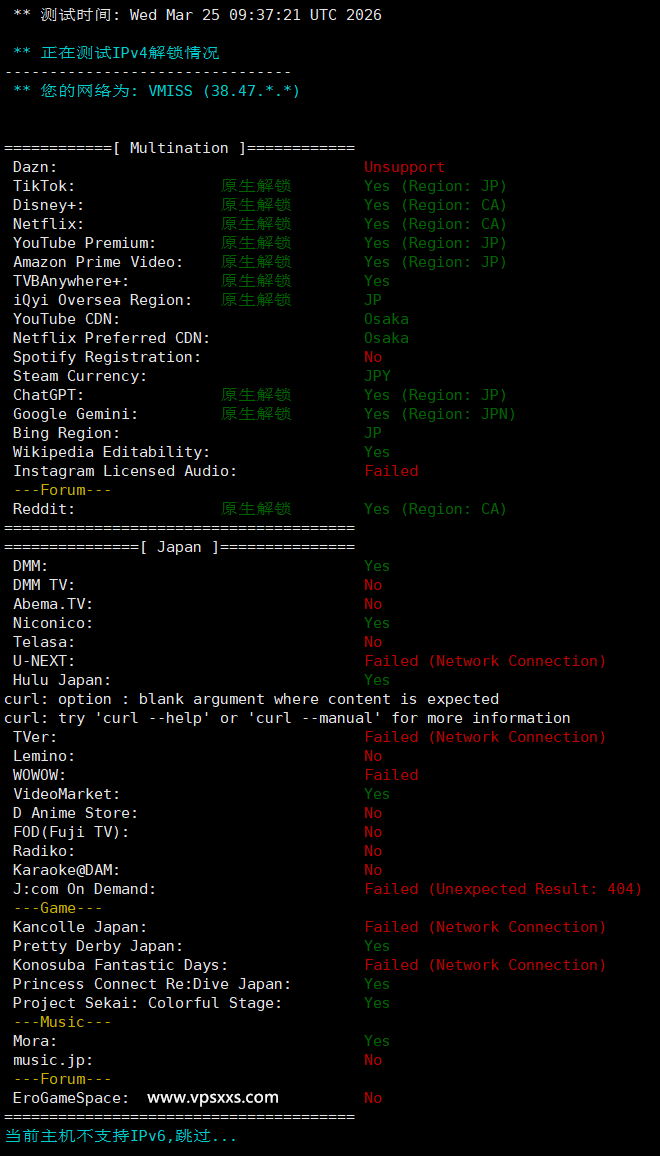Image resolution: width=660 pixels, height=1156 pixels.
Task: Click the Google Gemini region result
Action: pyautogui.click(x=439, y=414)
